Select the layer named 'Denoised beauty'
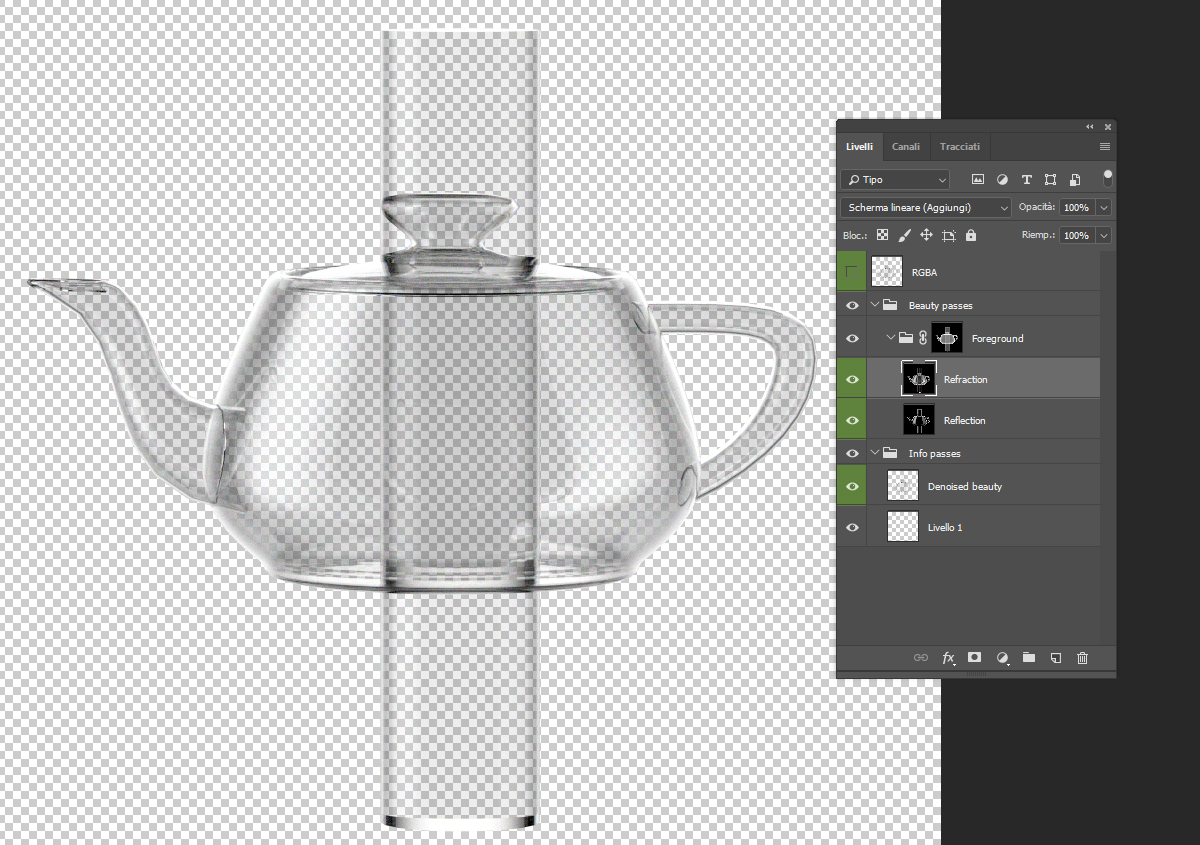This screenshot has height=845, width=1200. [x=964, y=487]
